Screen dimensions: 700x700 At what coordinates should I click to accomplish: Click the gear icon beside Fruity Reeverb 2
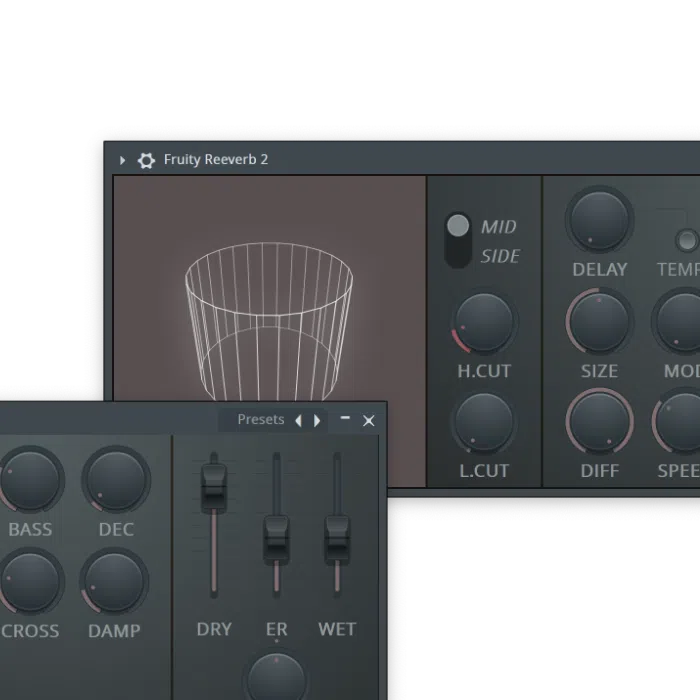(x=146, y=160)
